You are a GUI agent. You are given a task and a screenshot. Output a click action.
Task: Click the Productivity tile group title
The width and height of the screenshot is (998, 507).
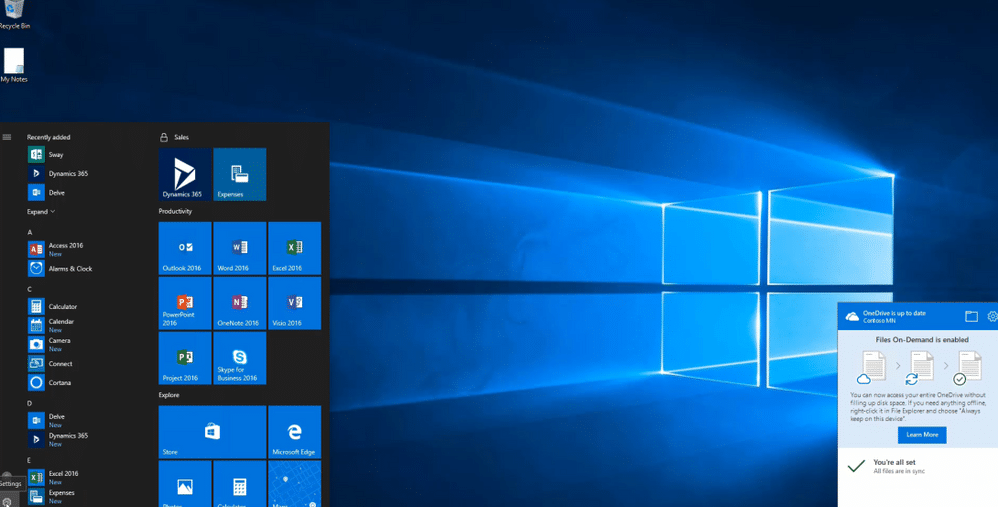(175, 211)
